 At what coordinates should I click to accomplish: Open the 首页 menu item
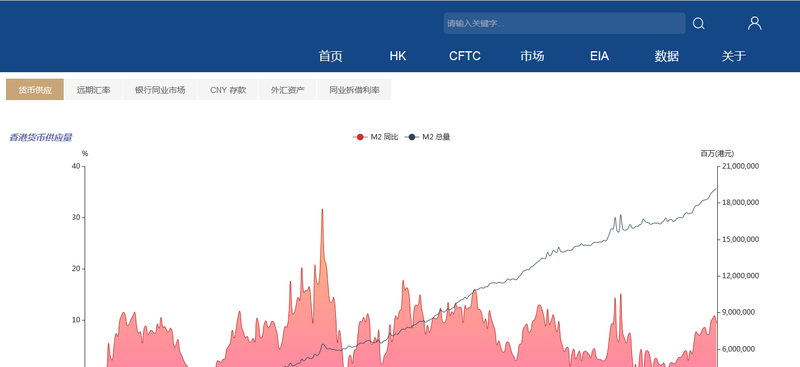tap(331, 56)
